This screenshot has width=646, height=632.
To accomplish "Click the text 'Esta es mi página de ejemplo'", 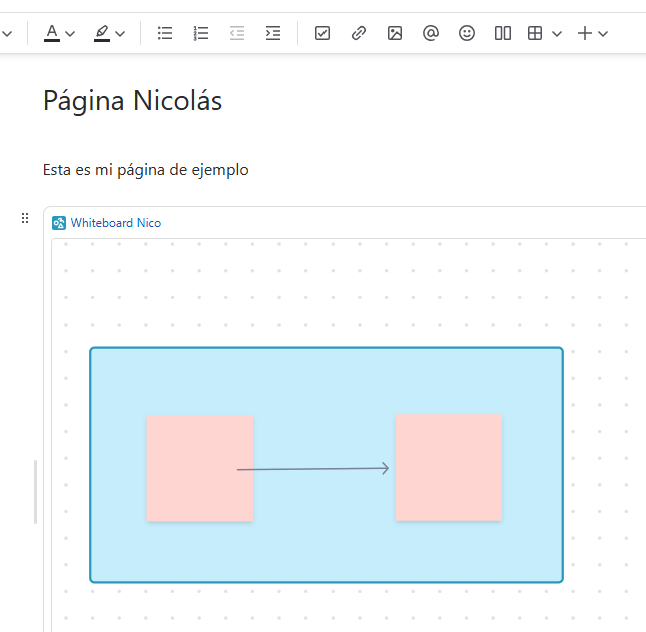I will [145, 170].
